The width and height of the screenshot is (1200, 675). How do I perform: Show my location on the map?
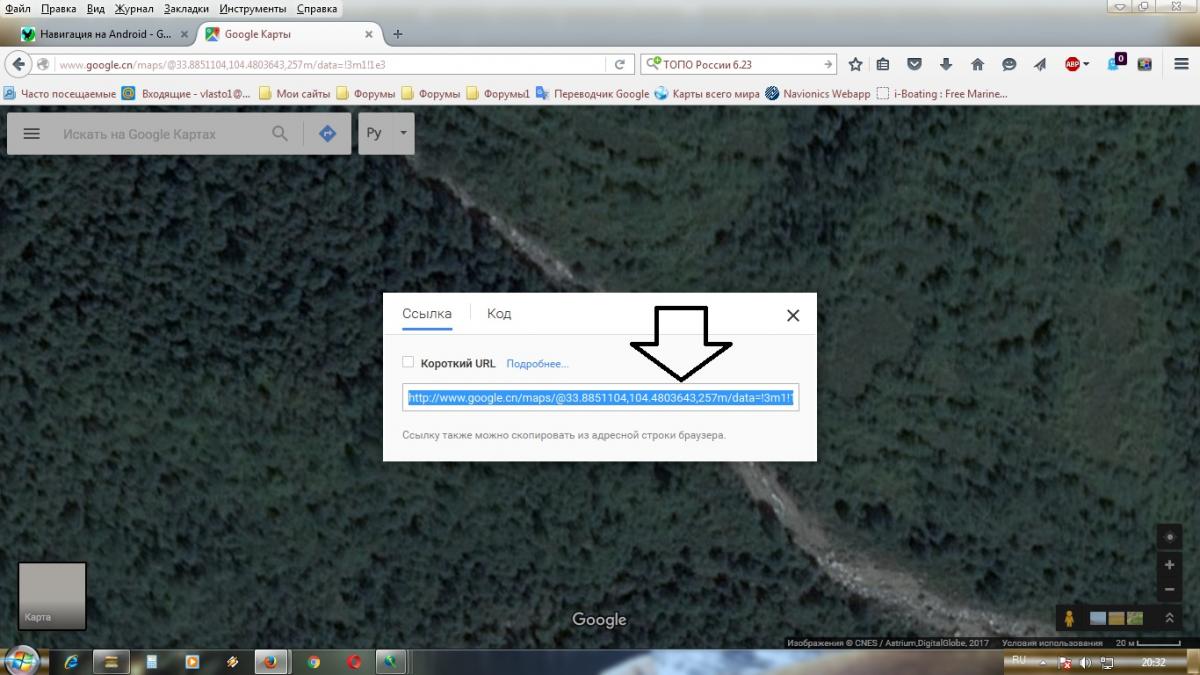pyautogui.click(x=1169, y=537)
